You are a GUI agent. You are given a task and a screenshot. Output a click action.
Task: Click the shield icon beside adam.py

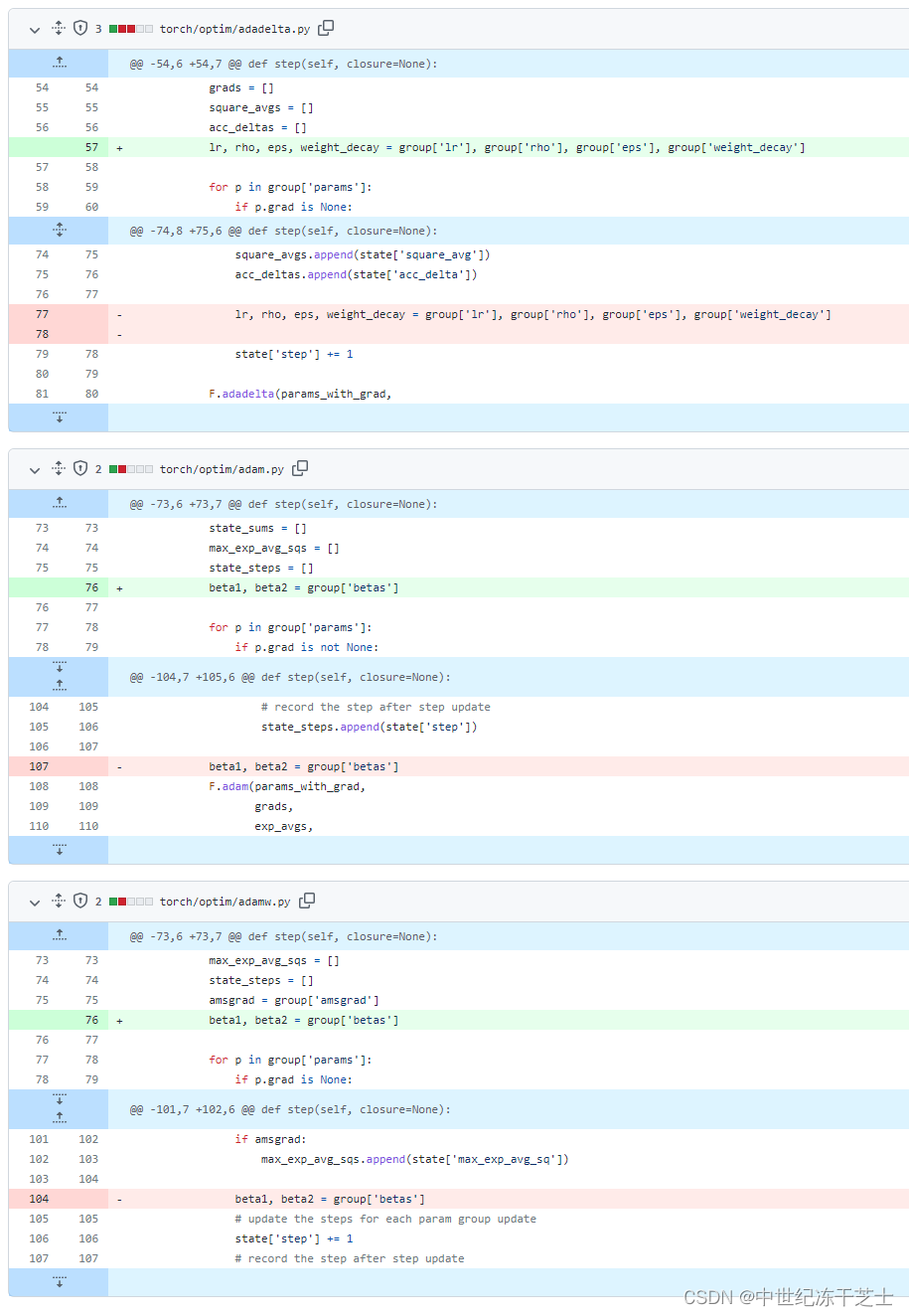[x=80, y=469]
